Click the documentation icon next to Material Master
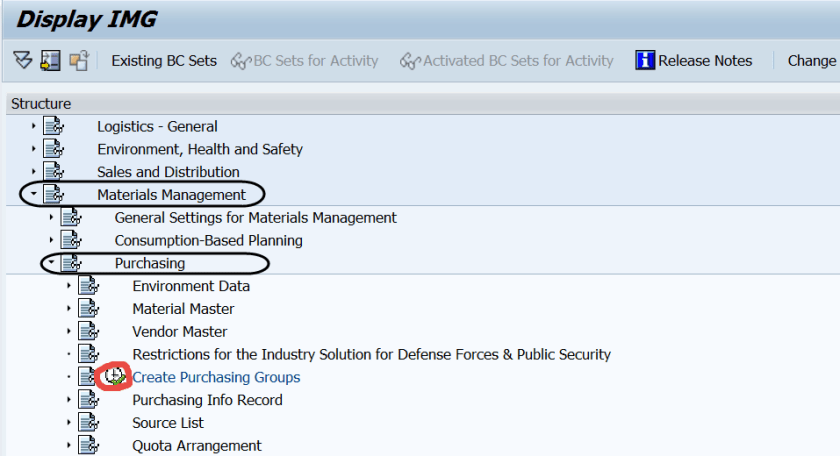Image resolution: width=840 pixels, height=456 pixels. point(89,309)
